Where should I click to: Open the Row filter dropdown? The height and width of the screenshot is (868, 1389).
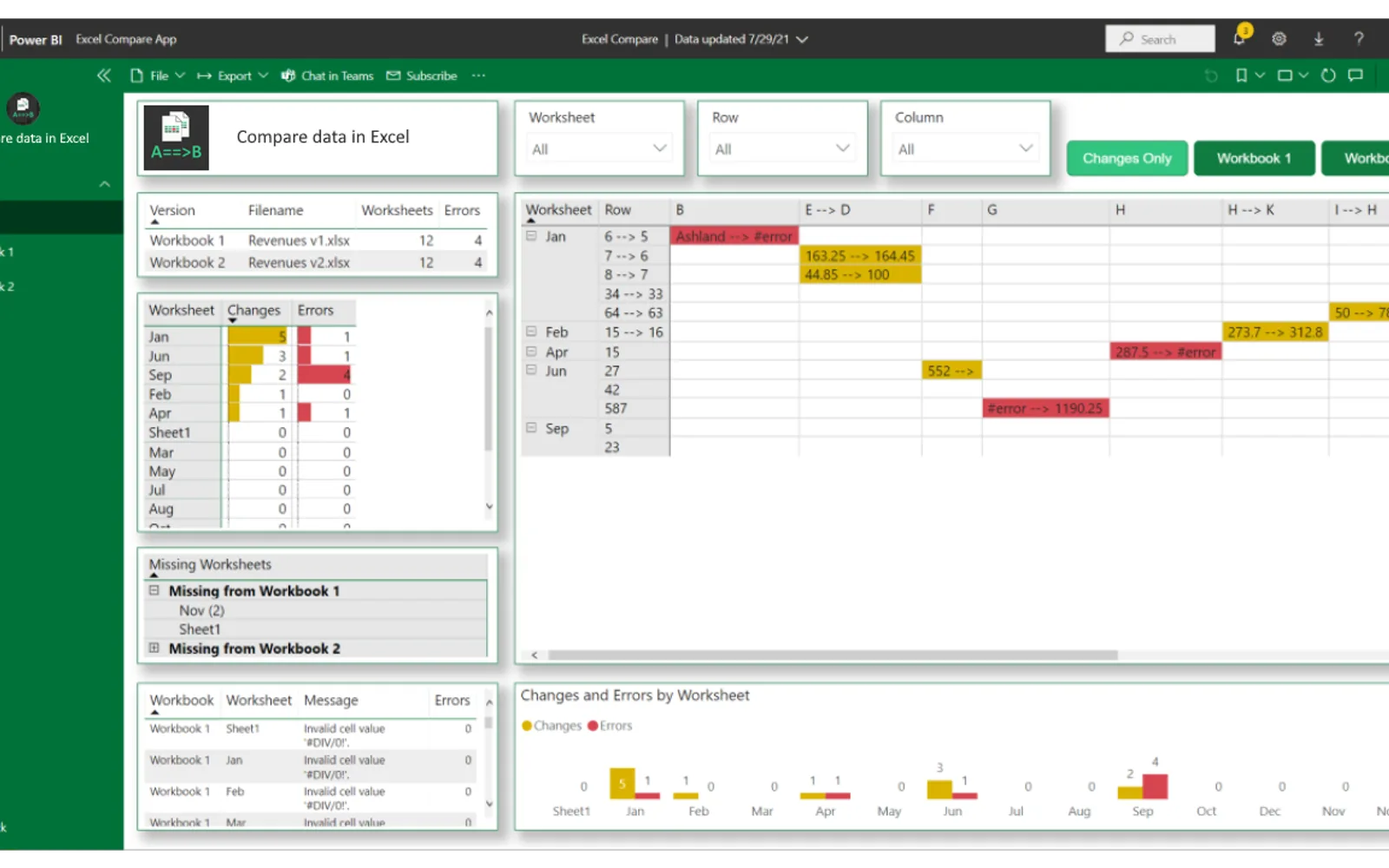(x=782, y=149)
